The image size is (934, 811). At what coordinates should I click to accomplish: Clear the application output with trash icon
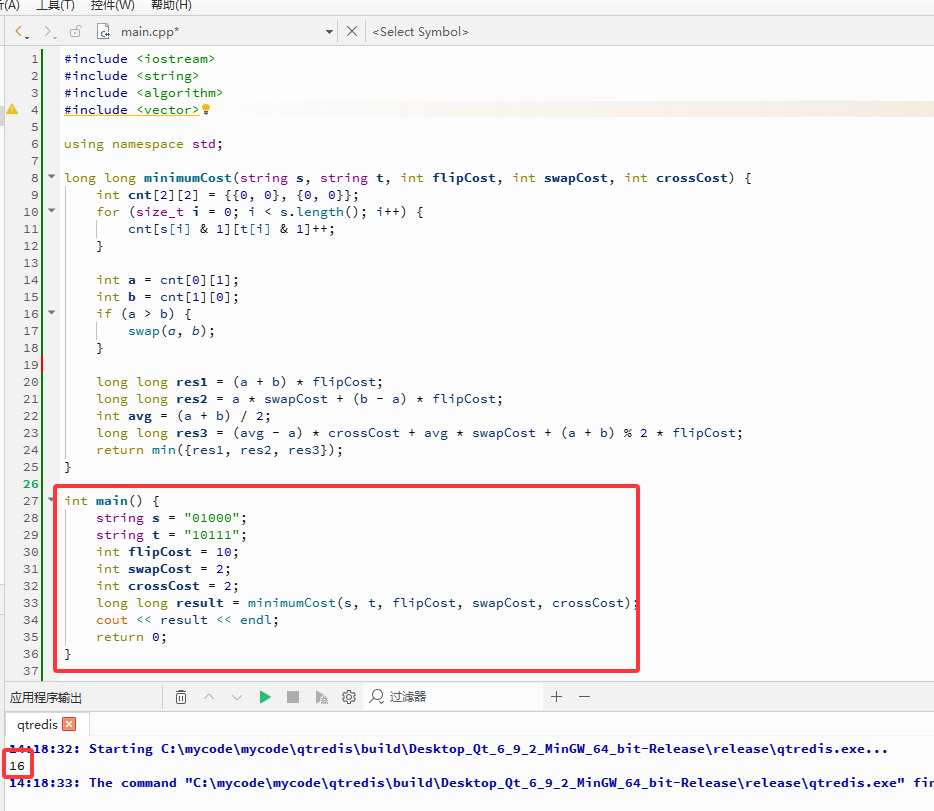tap(181, 697)
